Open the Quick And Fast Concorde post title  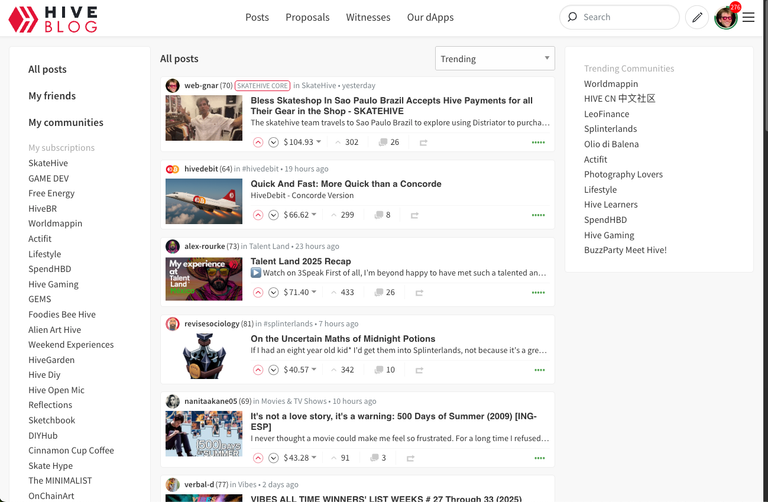point(346,184)
